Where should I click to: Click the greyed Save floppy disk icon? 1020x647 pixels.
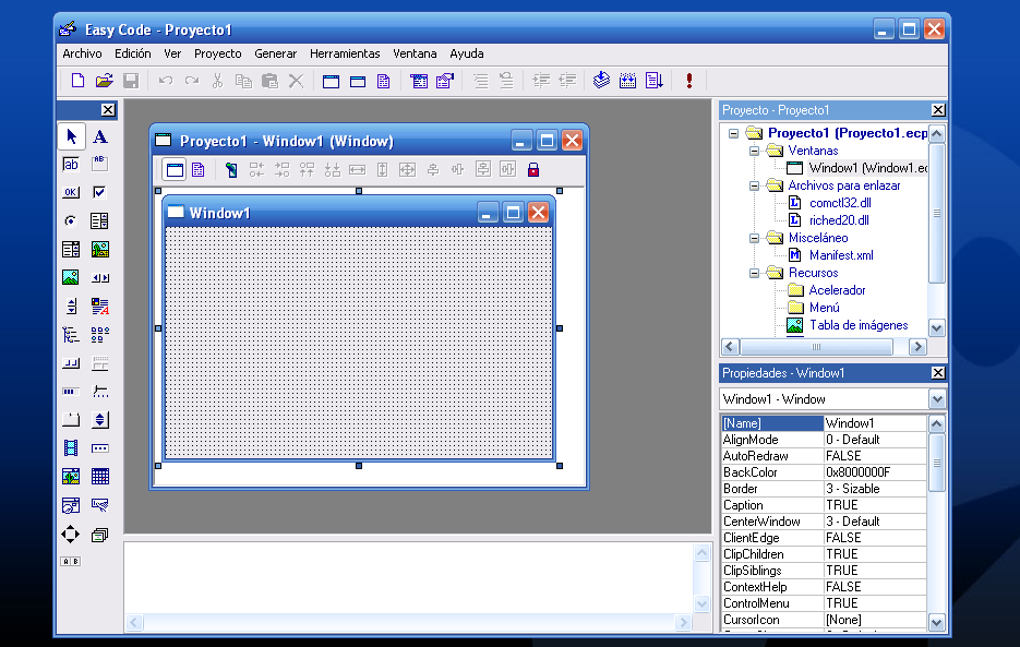coord(131,81)
